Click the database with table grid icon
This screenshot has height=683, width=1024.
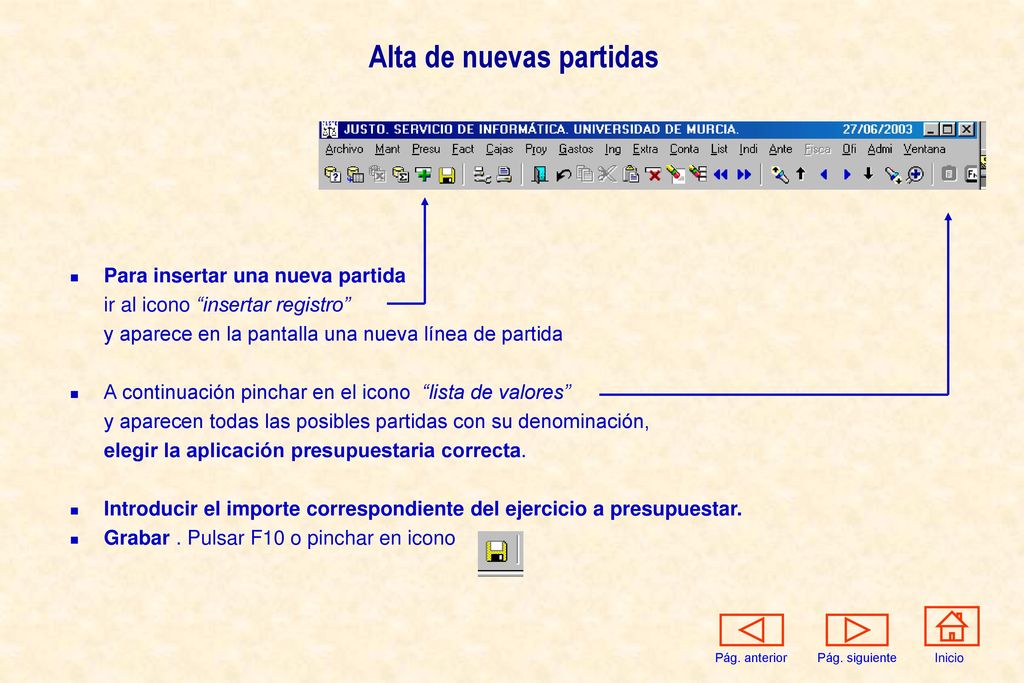tap(355, 174)
